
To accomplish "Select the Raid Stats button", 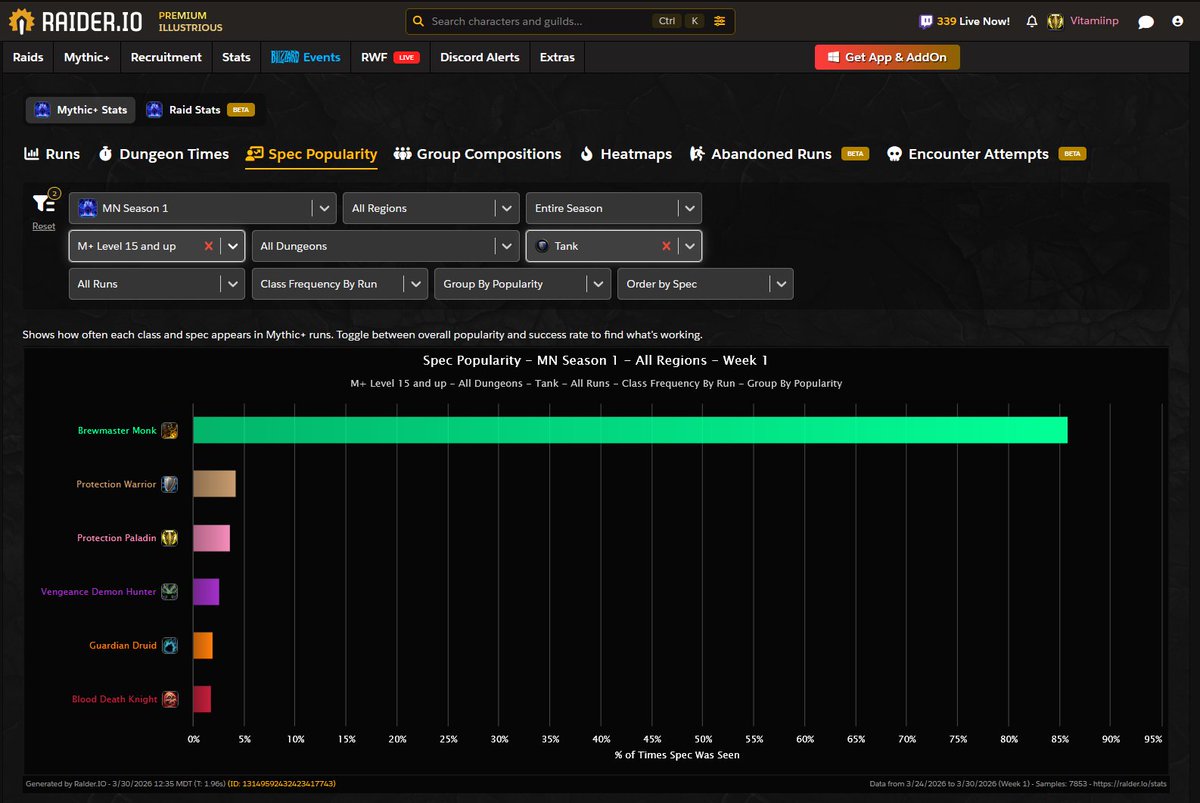I will point(200,110).
